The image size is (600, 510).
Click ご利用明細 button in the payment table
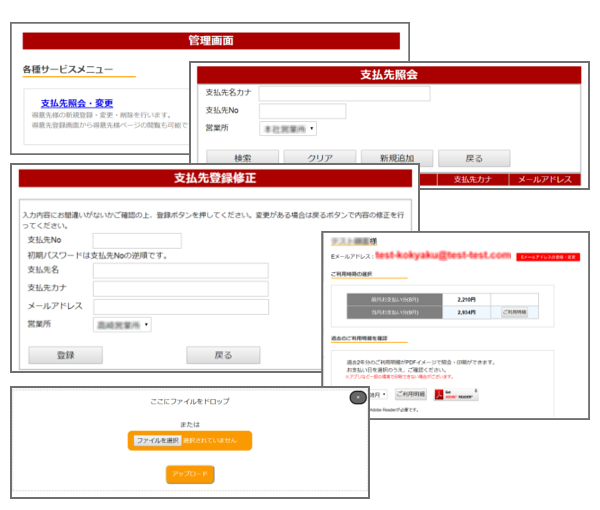pos(513,313)
